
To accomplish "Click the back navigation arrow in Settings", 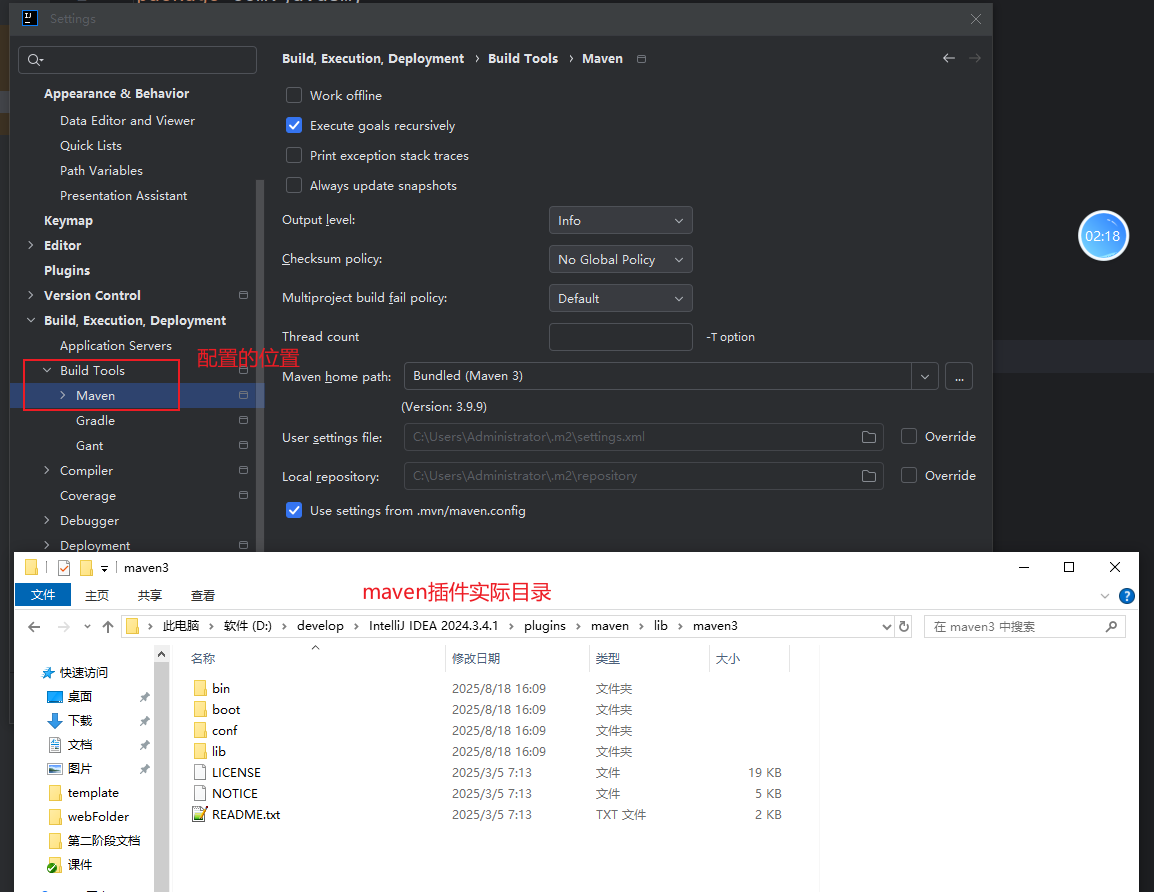I will pyautogui.click(x=949, y=58).
